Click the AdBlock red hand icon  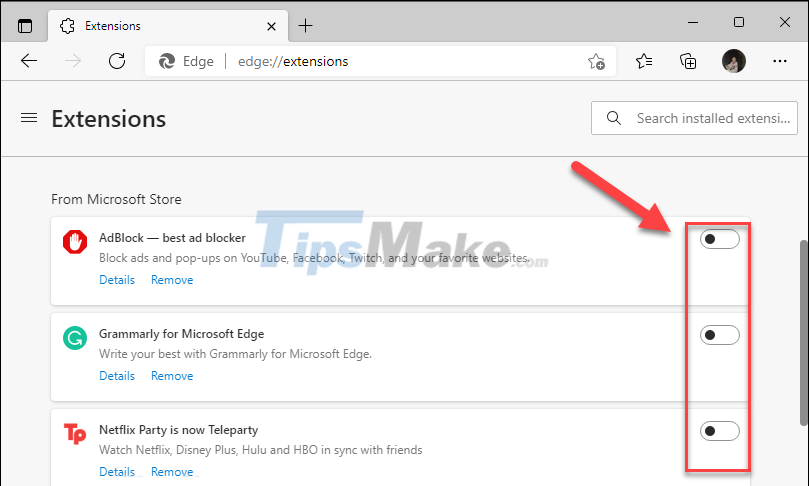75,242
